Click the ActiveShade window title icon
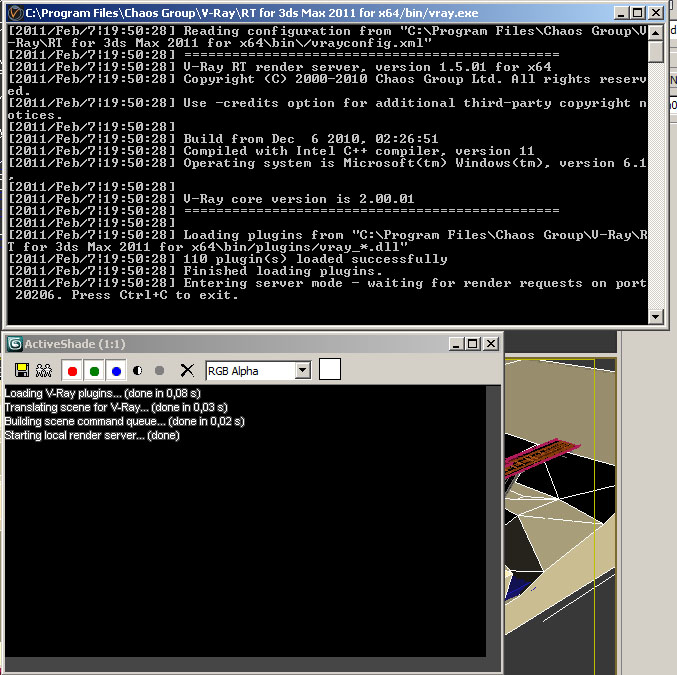The image size is (677, 675). coord(15,344)
